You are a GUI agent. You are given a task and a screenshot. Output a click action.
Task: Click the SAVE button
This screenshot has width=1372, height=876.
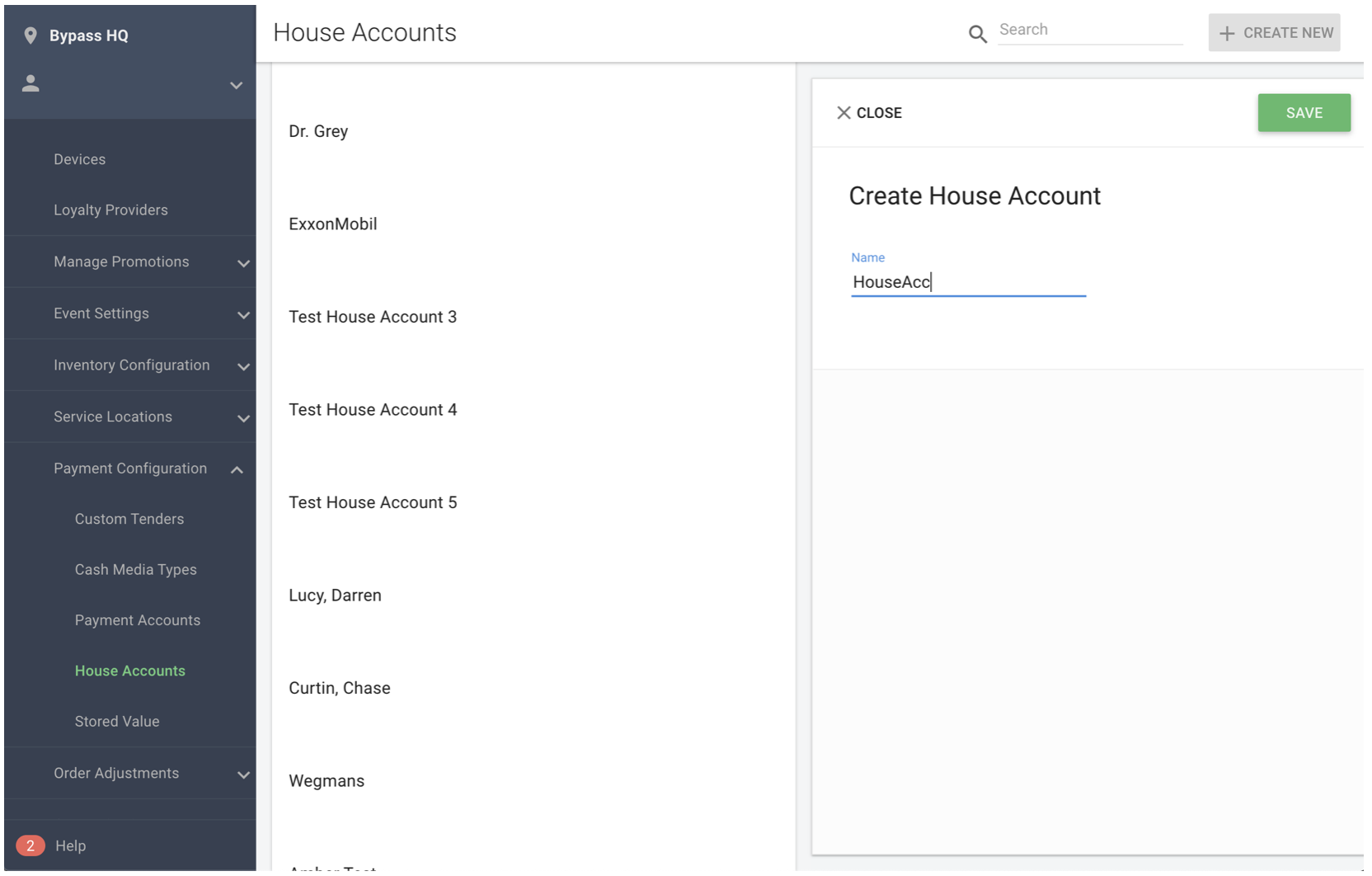(1304, 112)
